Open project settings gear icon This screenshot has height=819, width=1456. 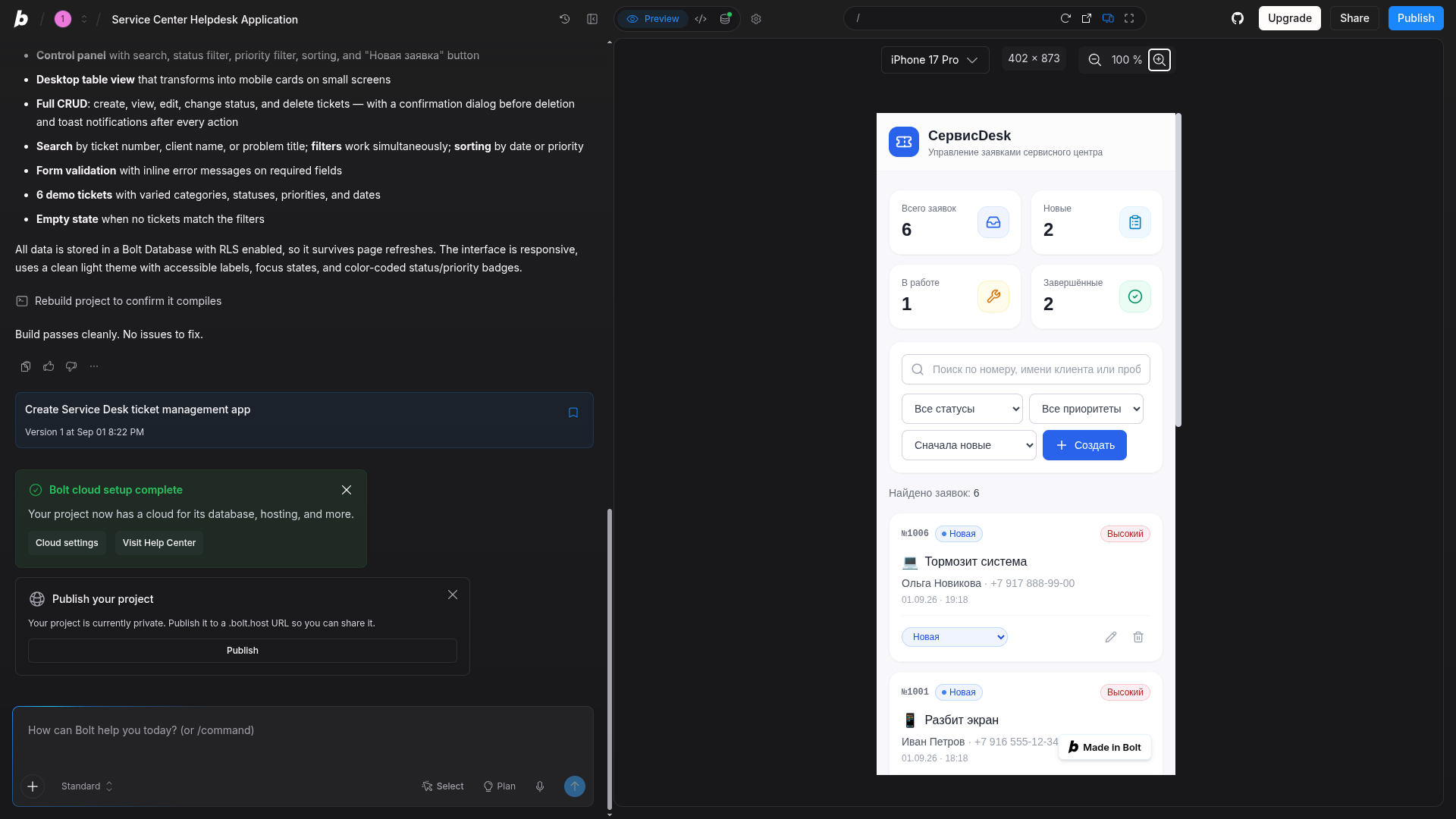(x=756, y=19)
